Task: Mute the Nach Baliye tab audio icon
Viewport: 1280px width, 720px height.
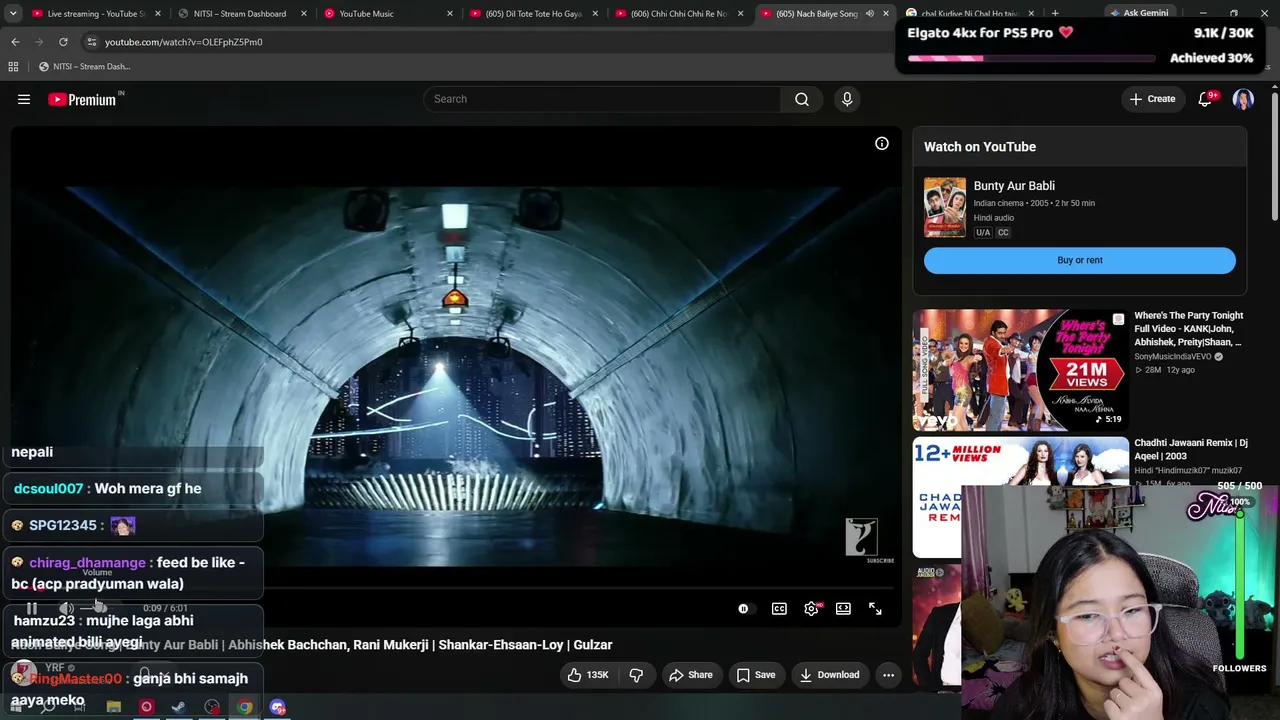Action: 869,14
